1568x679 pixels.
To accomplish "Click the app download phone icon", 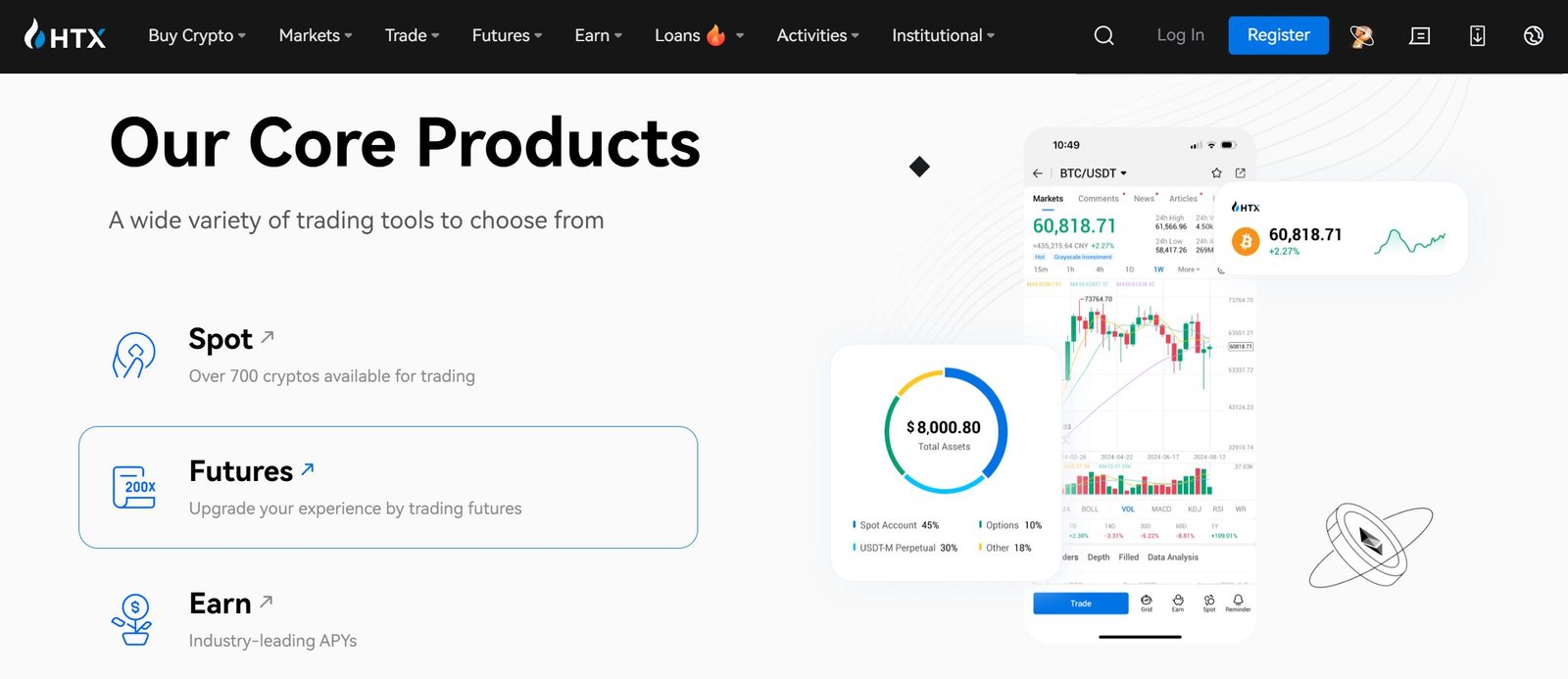I will click(1477, 35).
